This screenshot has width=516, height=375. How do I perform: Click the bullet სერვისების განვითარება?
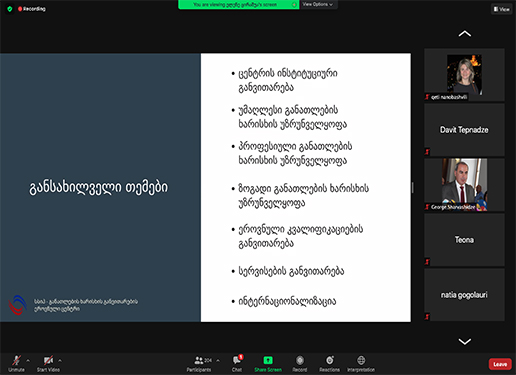(291, 271)
